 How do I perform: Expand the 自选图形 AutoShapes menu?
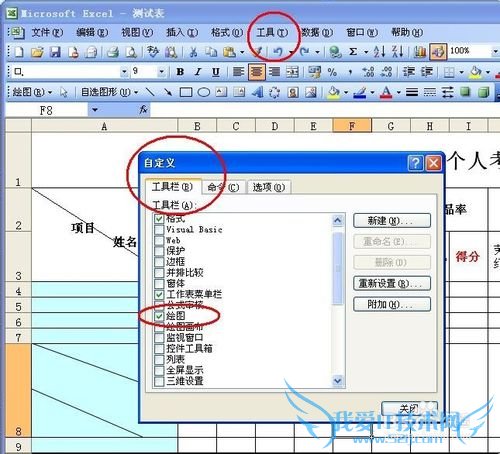click(x=110, y=92)
